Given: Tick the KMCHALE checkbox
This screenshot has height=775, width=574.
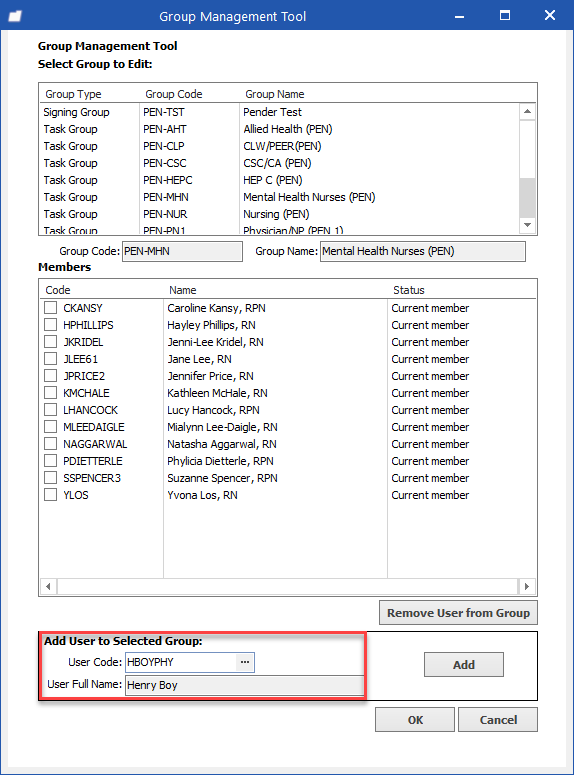Looking at the screenshot, I should coord(50,393).
